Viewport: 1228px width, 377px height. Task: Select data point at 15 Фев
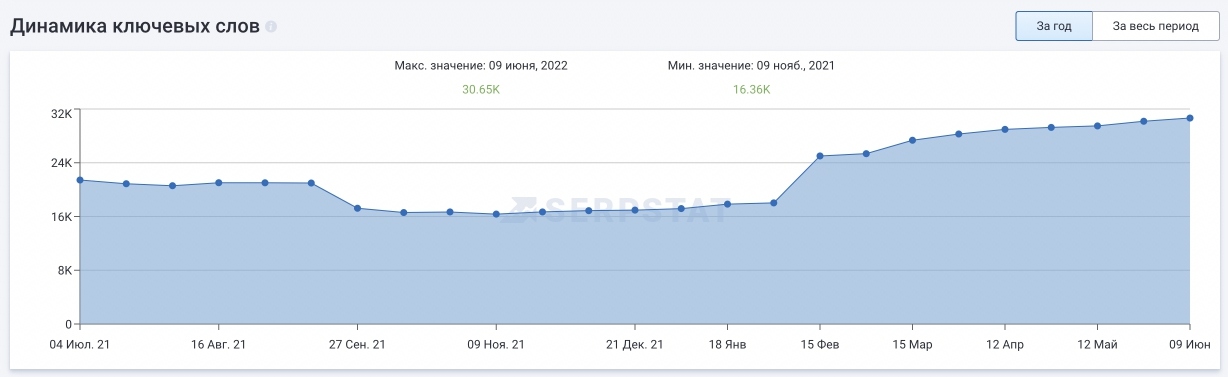coord(820,156)
